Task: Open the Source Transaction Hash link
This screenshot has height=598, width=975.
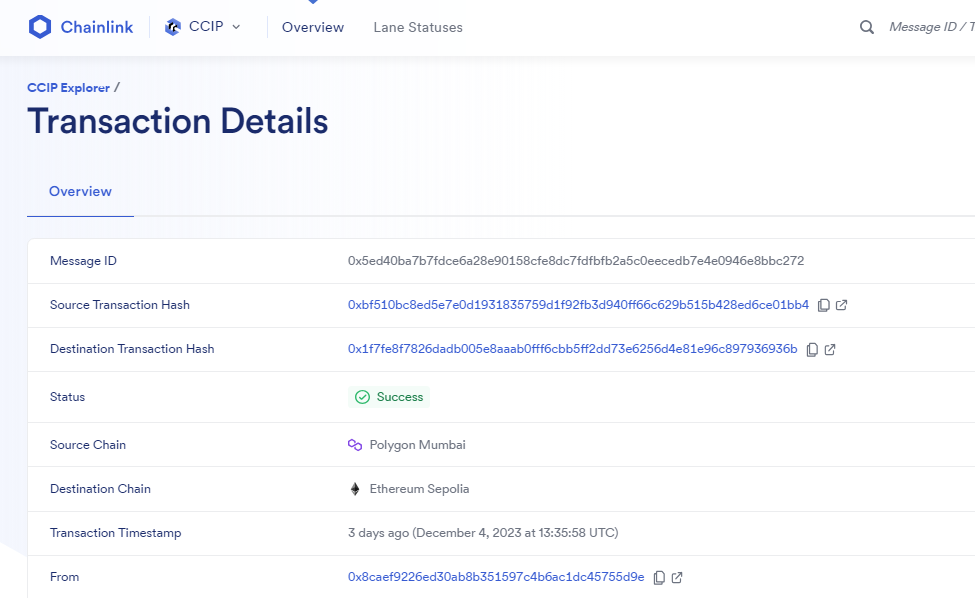Action: [578, 305]
